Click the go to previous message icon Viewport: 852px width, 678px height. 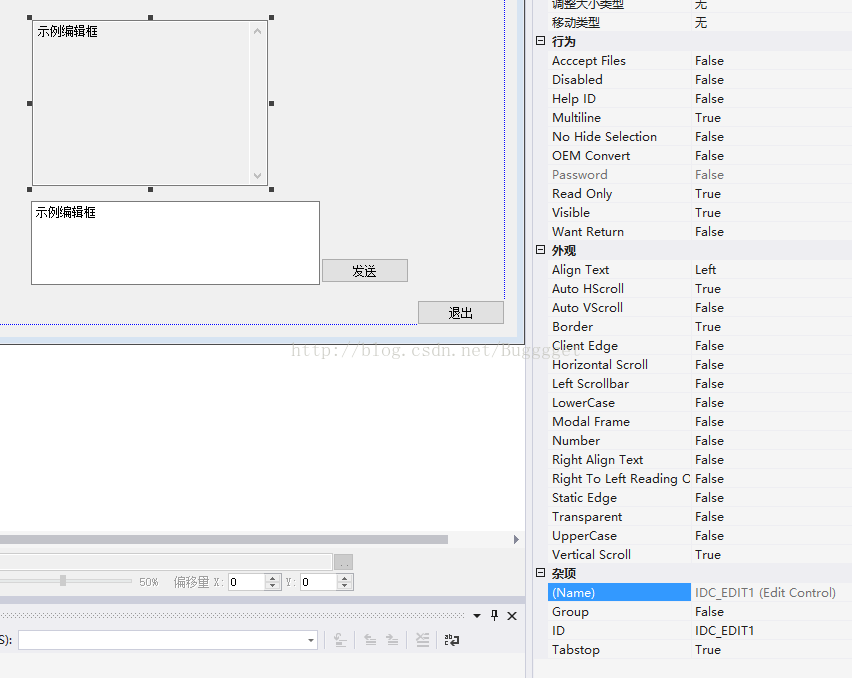tap(370, 640)
